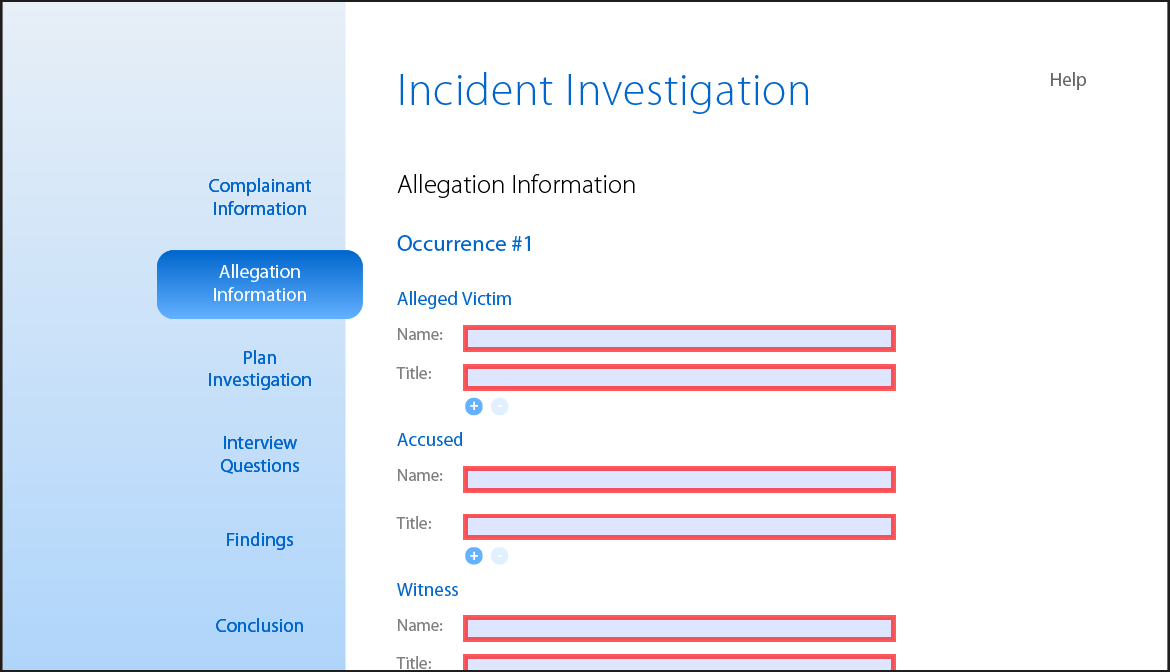Click the minus icon under Alleged Victim
This screenshot has height=672, width=1170.
(500, 406)
